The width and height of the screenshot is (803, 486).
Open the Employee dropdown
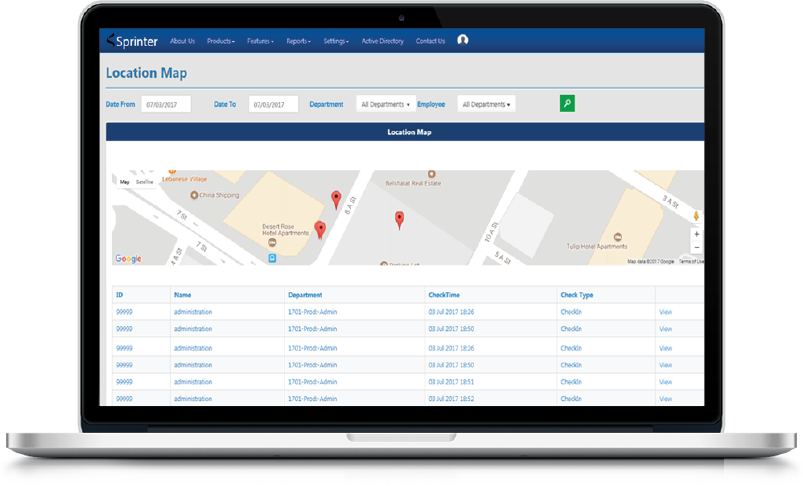(486, 104)
